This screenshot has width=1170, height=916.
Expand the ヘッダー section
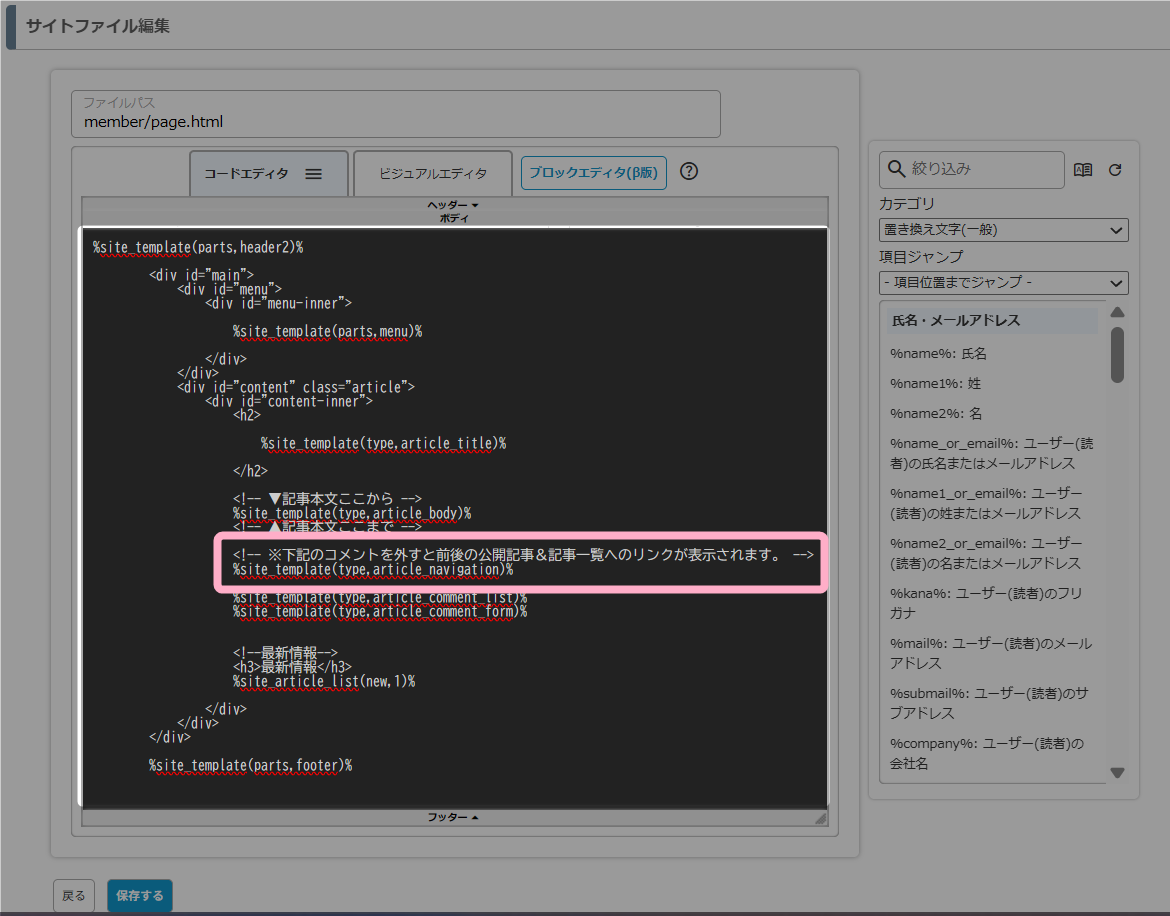(x=454, y=204)
